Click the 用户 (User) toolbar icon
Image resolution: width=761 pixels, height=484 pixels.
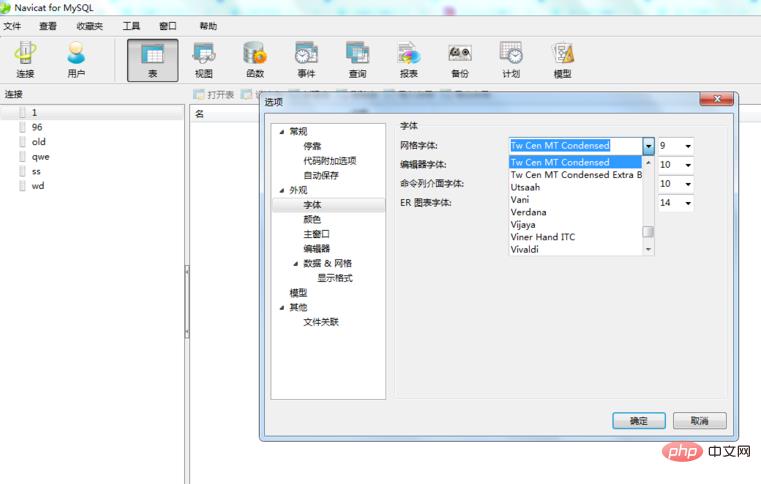point(76,60)
